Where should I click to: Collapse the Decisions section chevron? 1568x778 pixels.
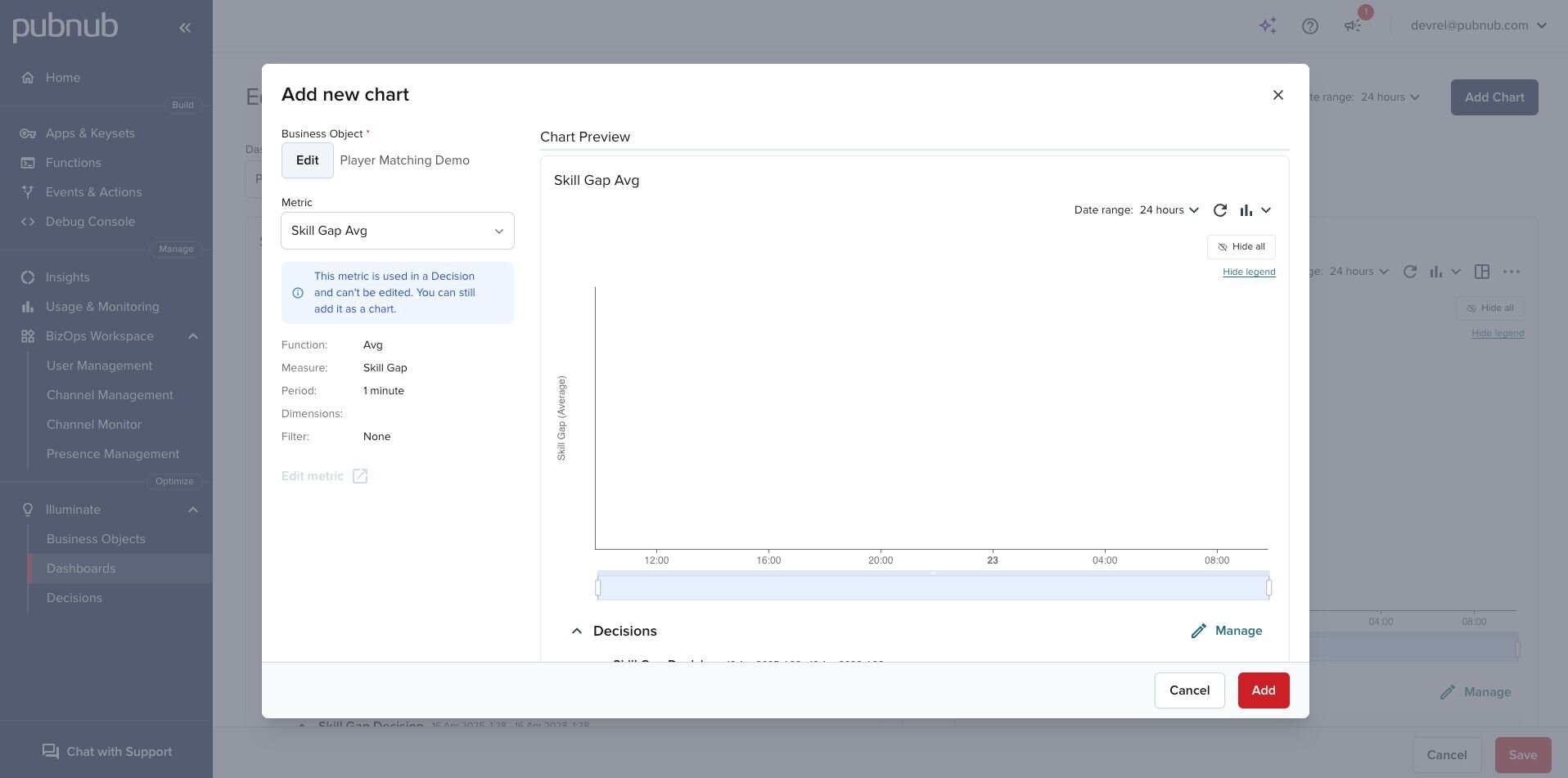pos(577,631)
